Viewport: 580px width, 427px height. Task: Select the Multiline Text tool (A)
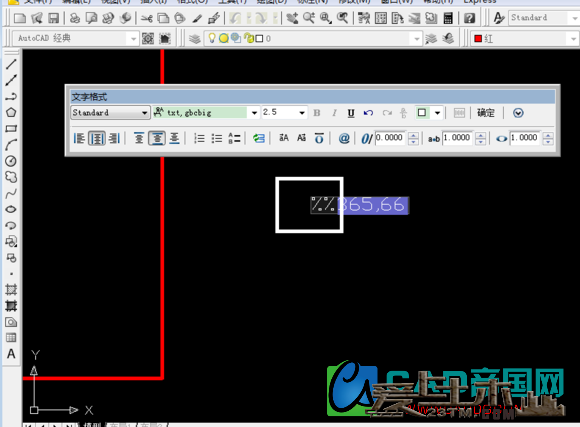[x=11, y=354]
